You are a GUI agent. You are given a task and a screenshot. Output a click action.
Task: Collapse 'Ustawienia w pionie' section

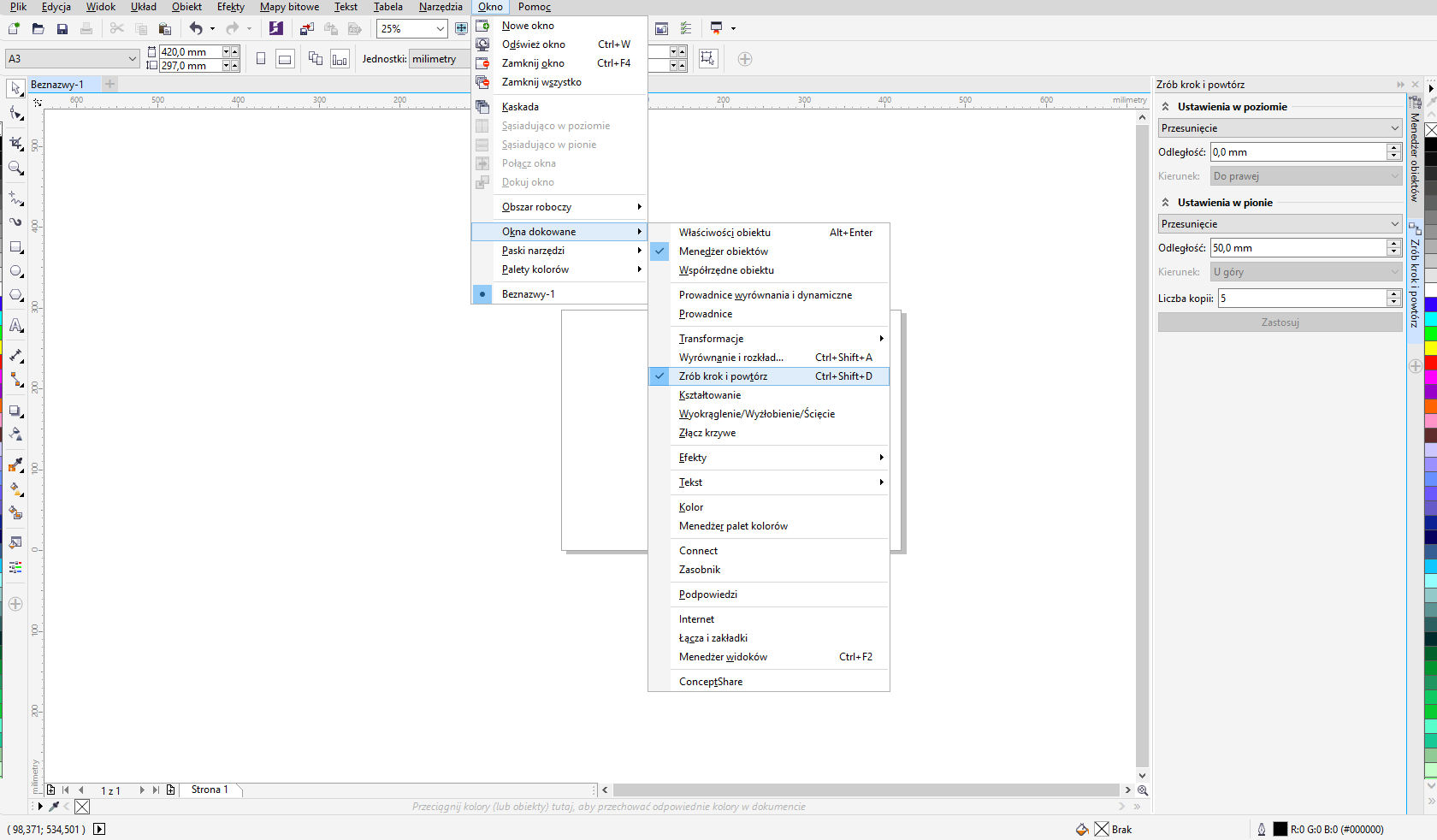[x=1165, y=203]
